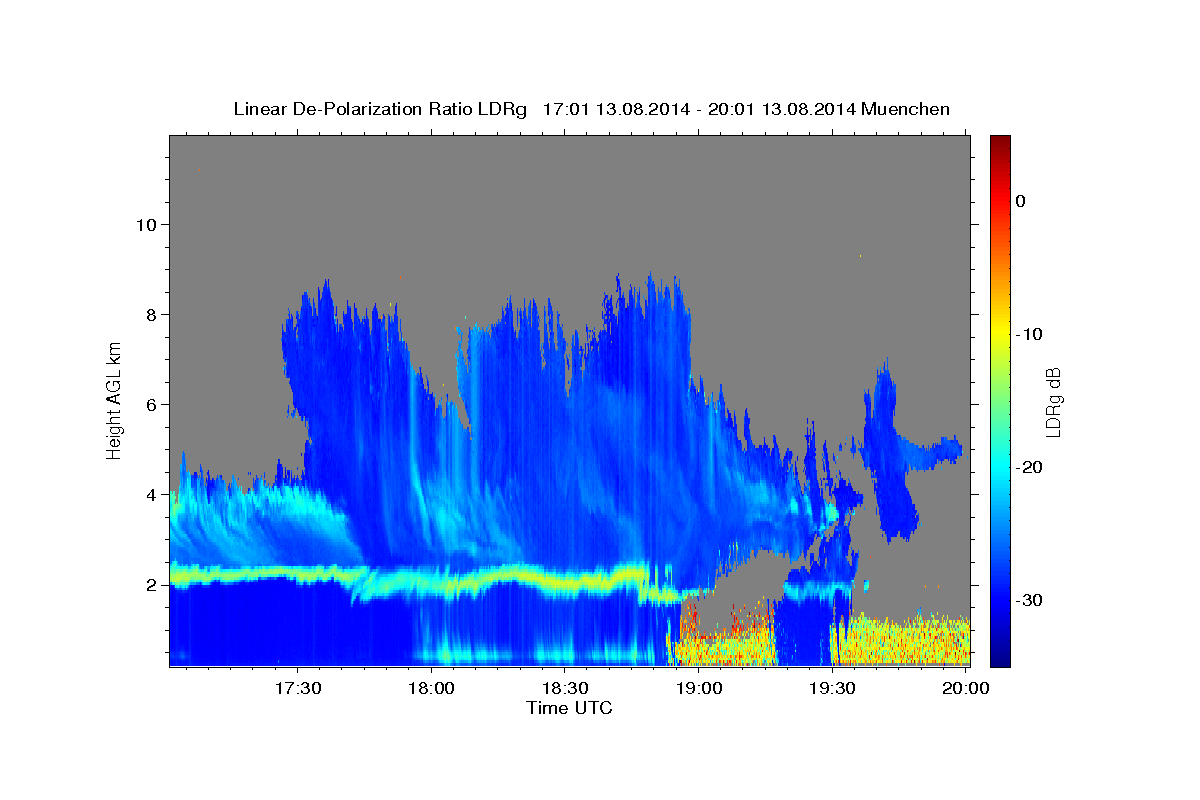Viewport: 1200px width, 800px height.
Task: Click the height axis label '10'
Action: [146, 224]
